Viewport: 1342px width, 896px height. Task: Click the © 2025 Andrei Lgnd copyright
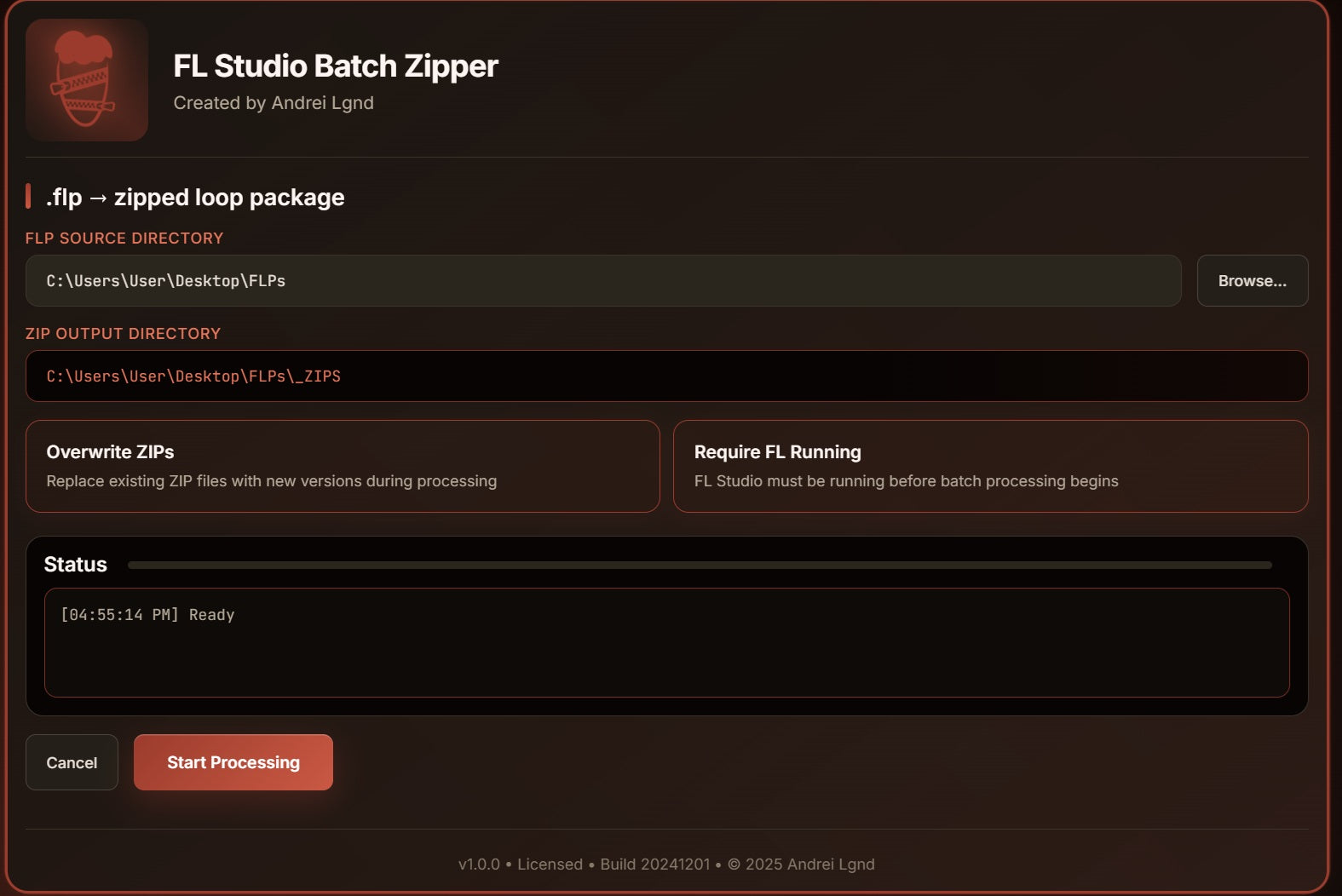801,864
